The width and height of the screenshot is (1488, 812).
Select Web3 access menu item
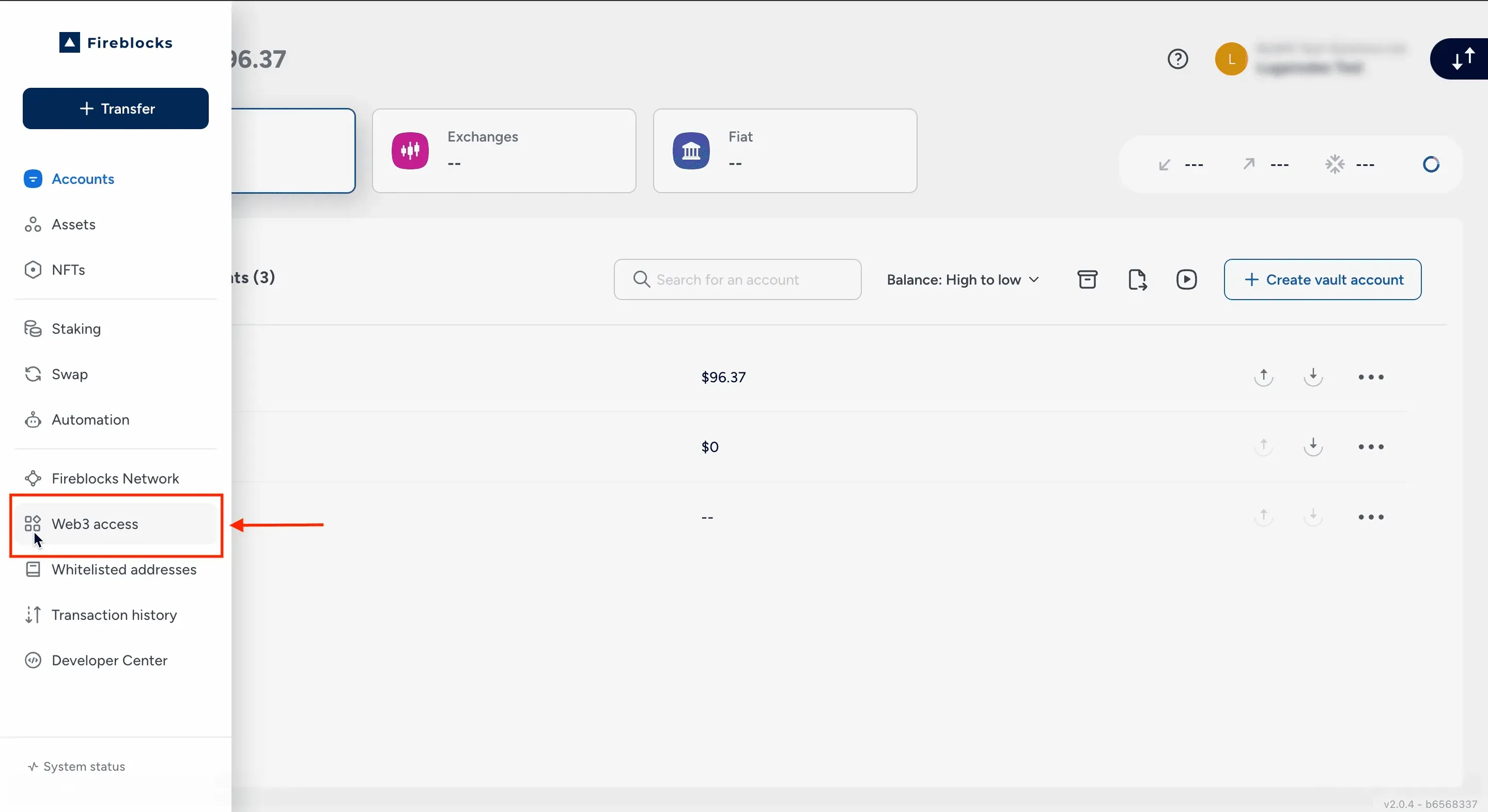(x=116, y=524)
